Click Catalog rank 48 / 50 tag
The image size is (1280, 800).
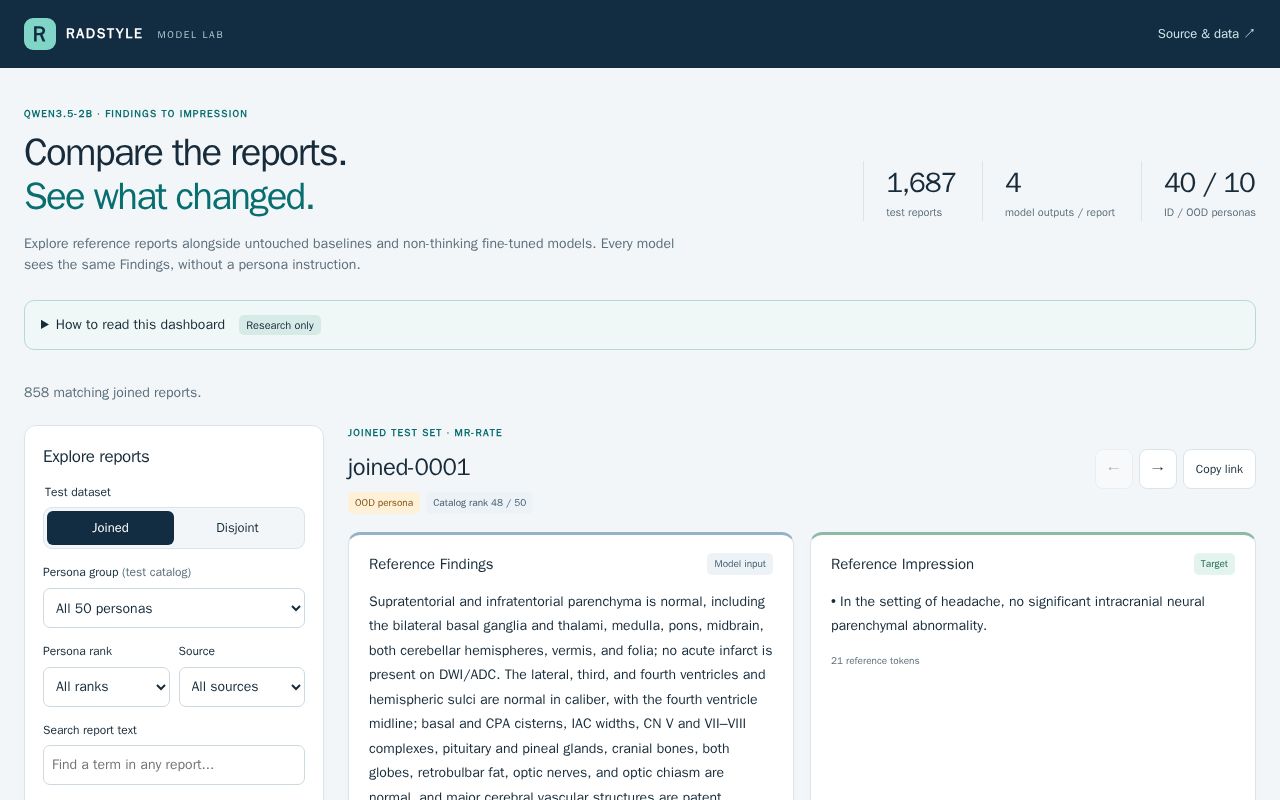(x=479, y=503)
